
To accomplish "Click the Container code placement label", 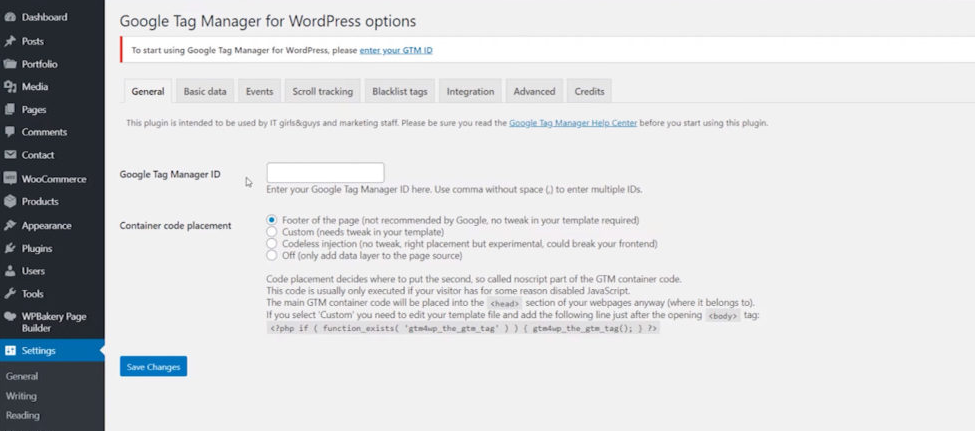I will click(175, 226).
